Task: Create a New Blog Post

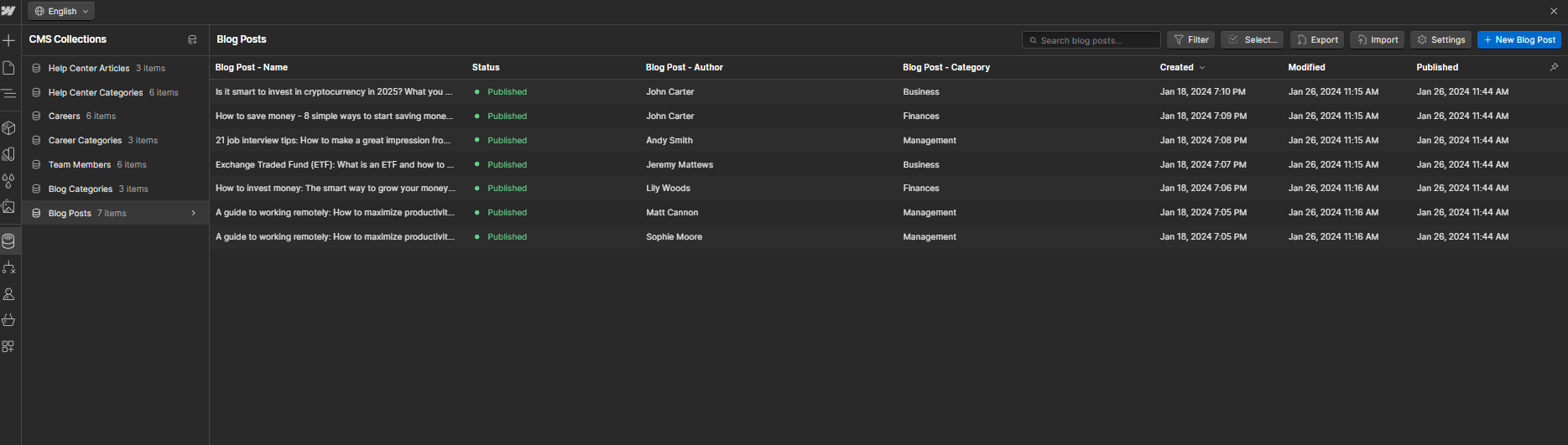Action: click(x=1519, y=39)
